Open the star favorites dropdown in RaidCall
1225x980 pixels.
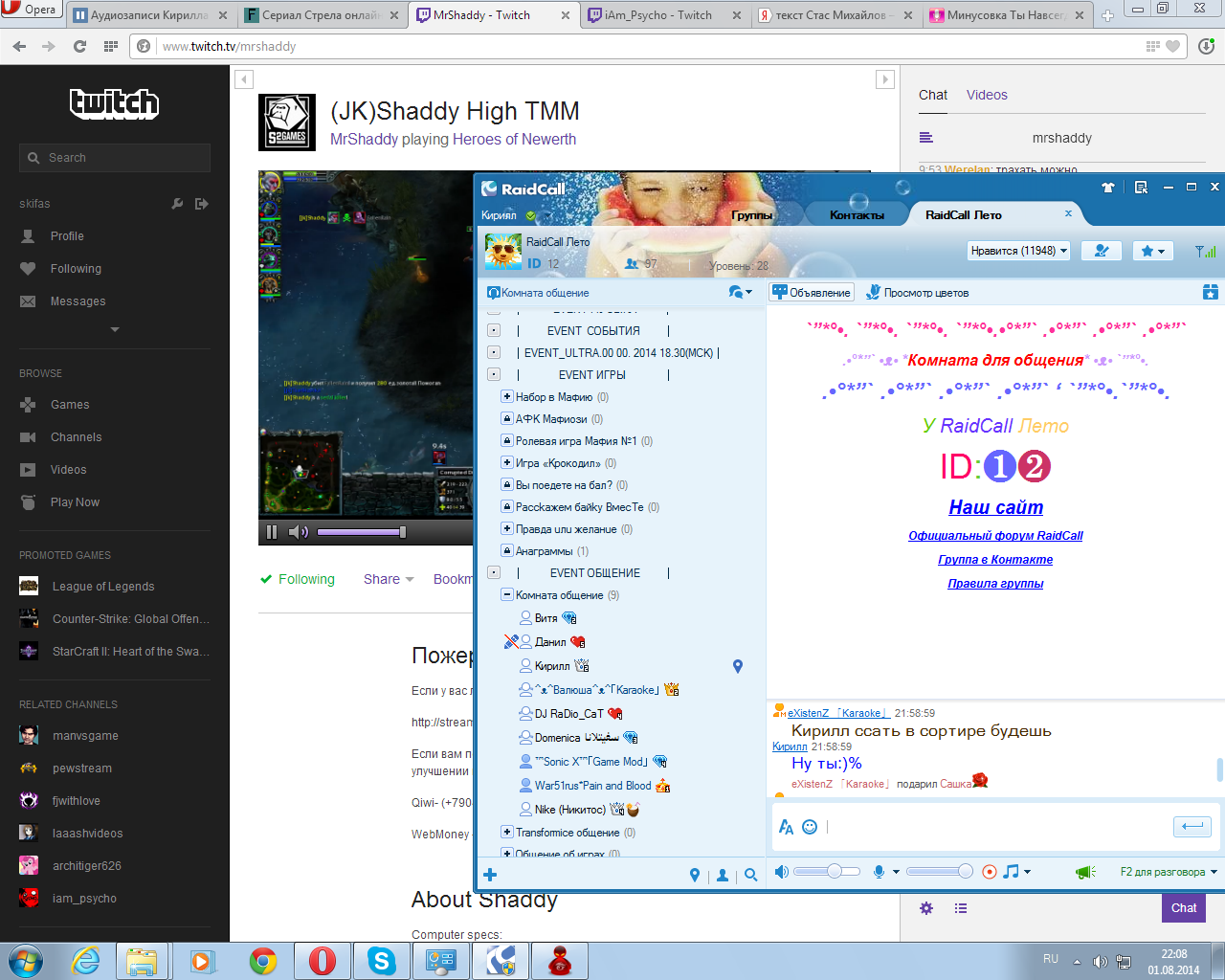click(1153, 251)
